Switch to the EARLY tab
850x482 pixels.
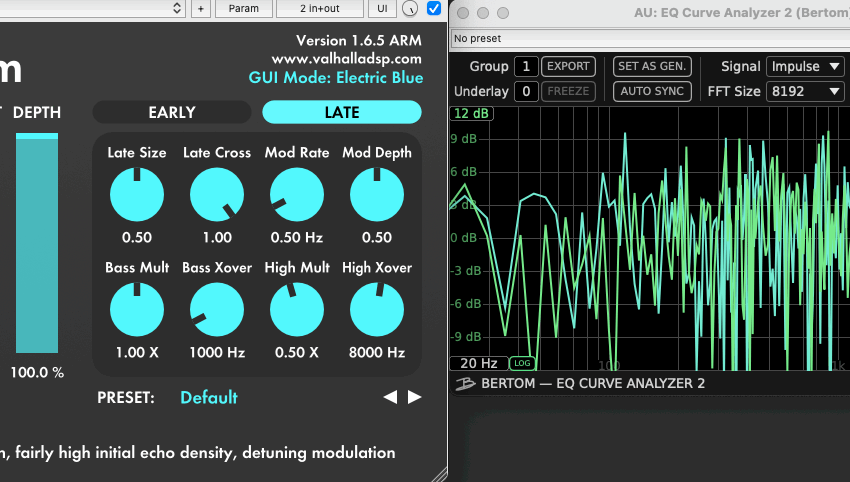point(172,112)
